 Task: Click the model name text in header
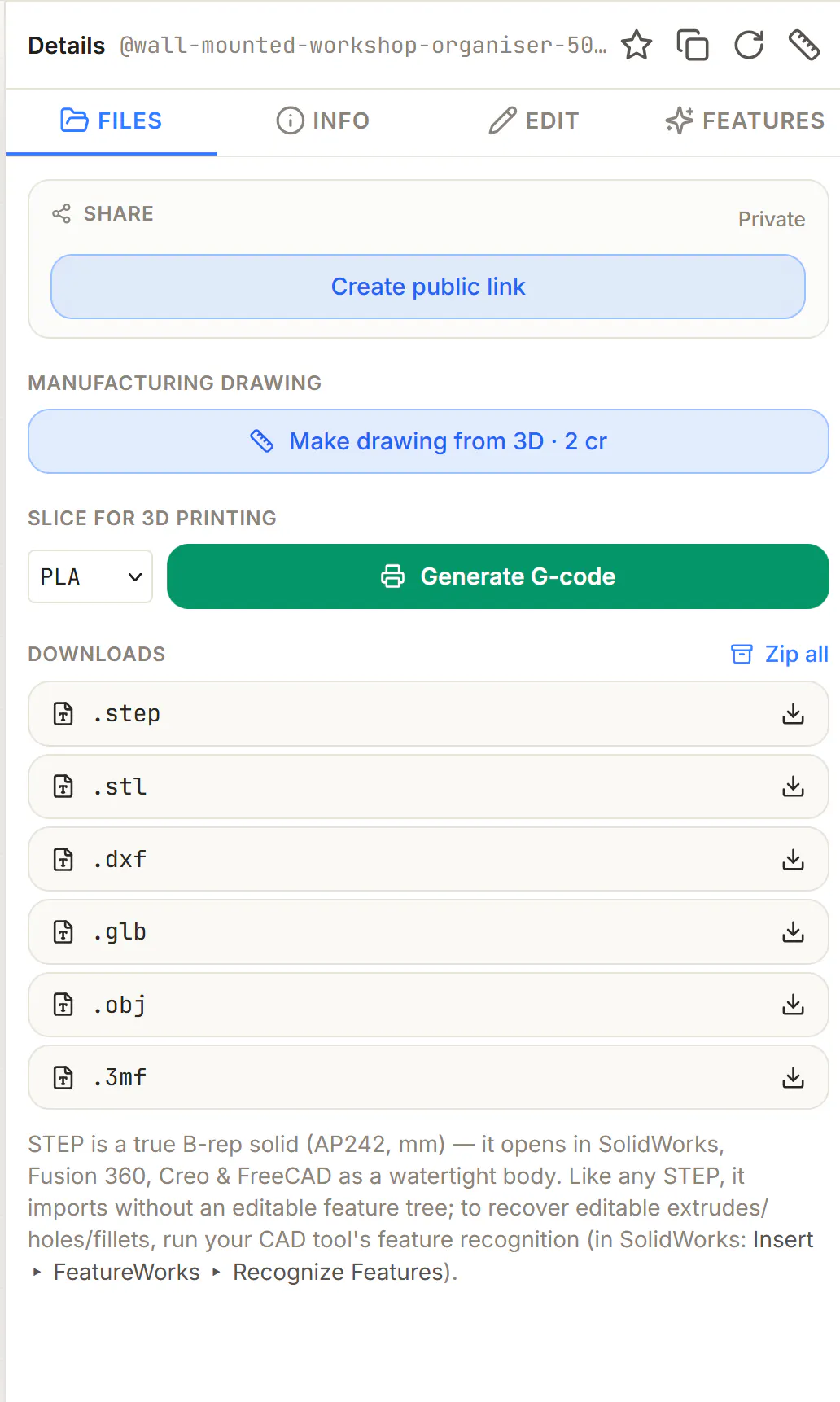coord(363,46)
